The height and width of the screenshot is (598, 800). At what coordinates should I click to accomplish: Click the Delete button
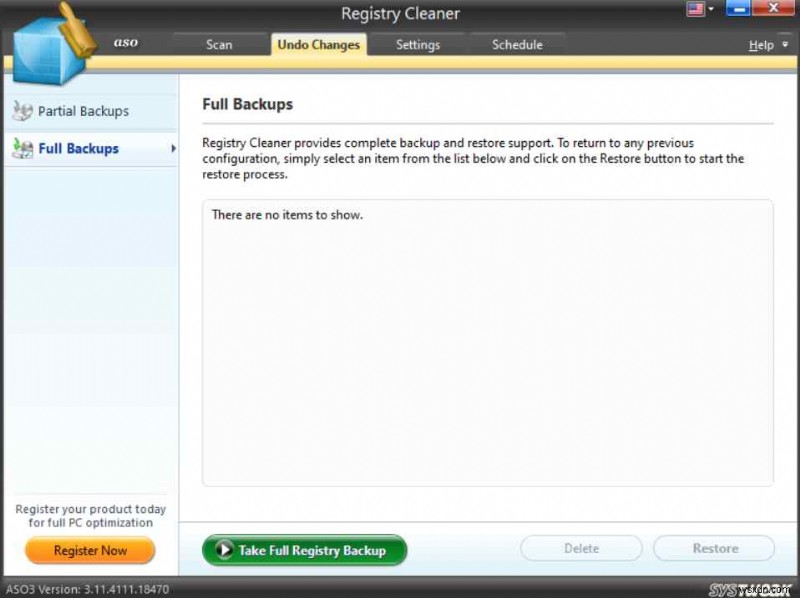[x=581, y=549]
